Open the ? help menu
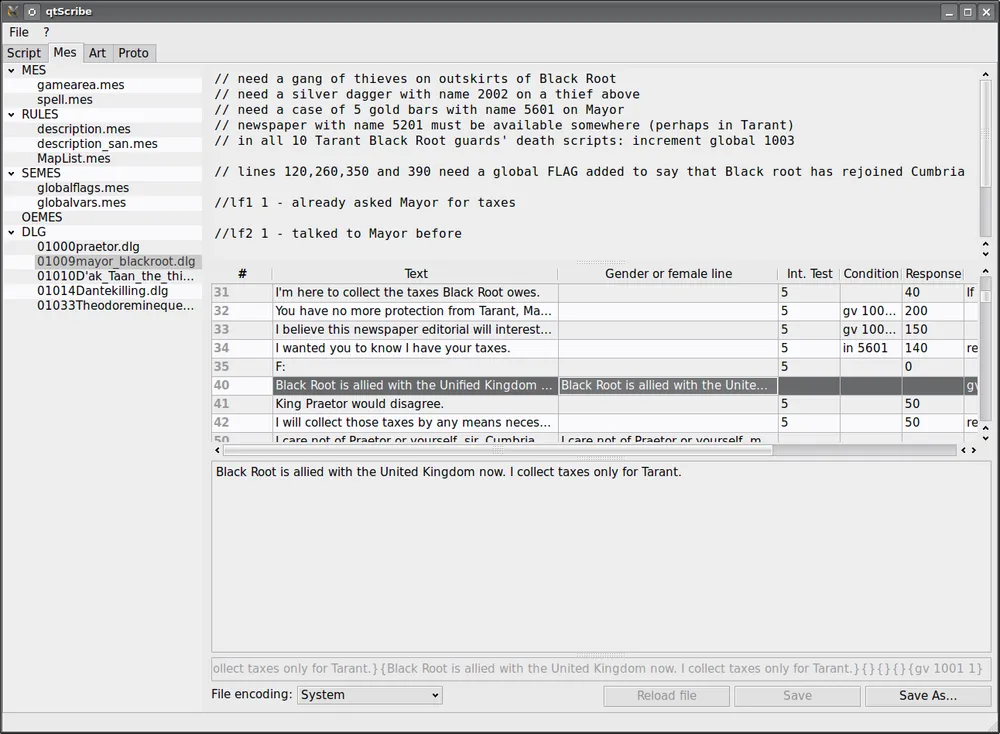 [x=46, y=32]
